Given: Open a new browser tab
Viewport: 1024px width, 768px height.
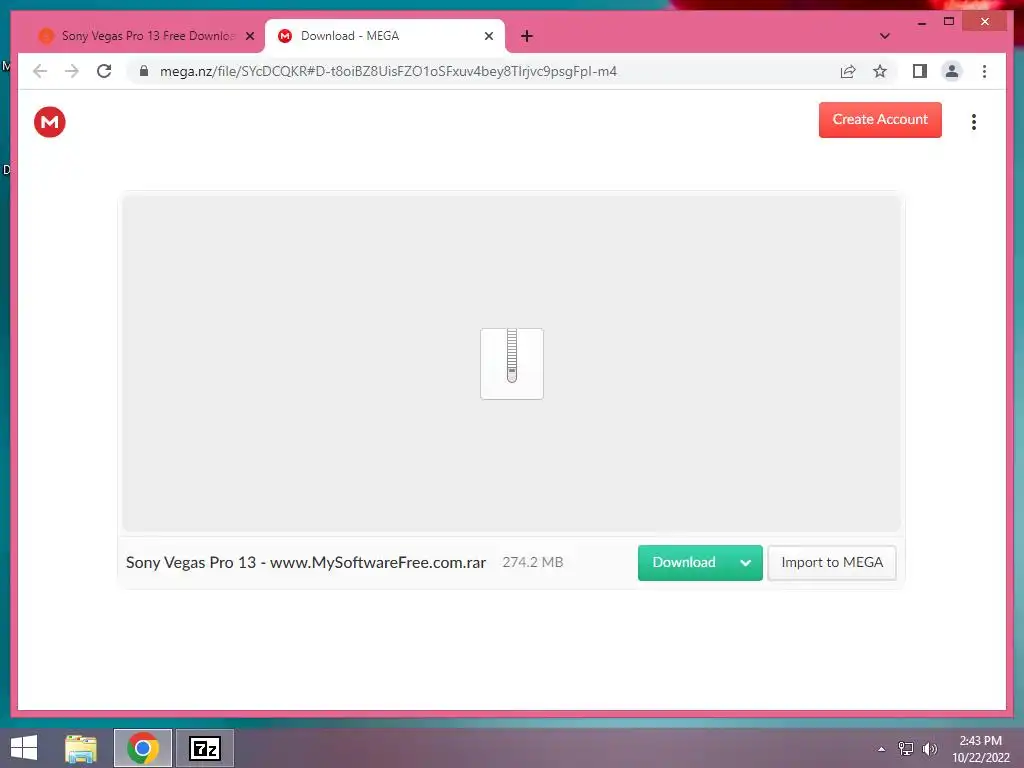Looking at the screenshot, I should [x=526, y=36].
